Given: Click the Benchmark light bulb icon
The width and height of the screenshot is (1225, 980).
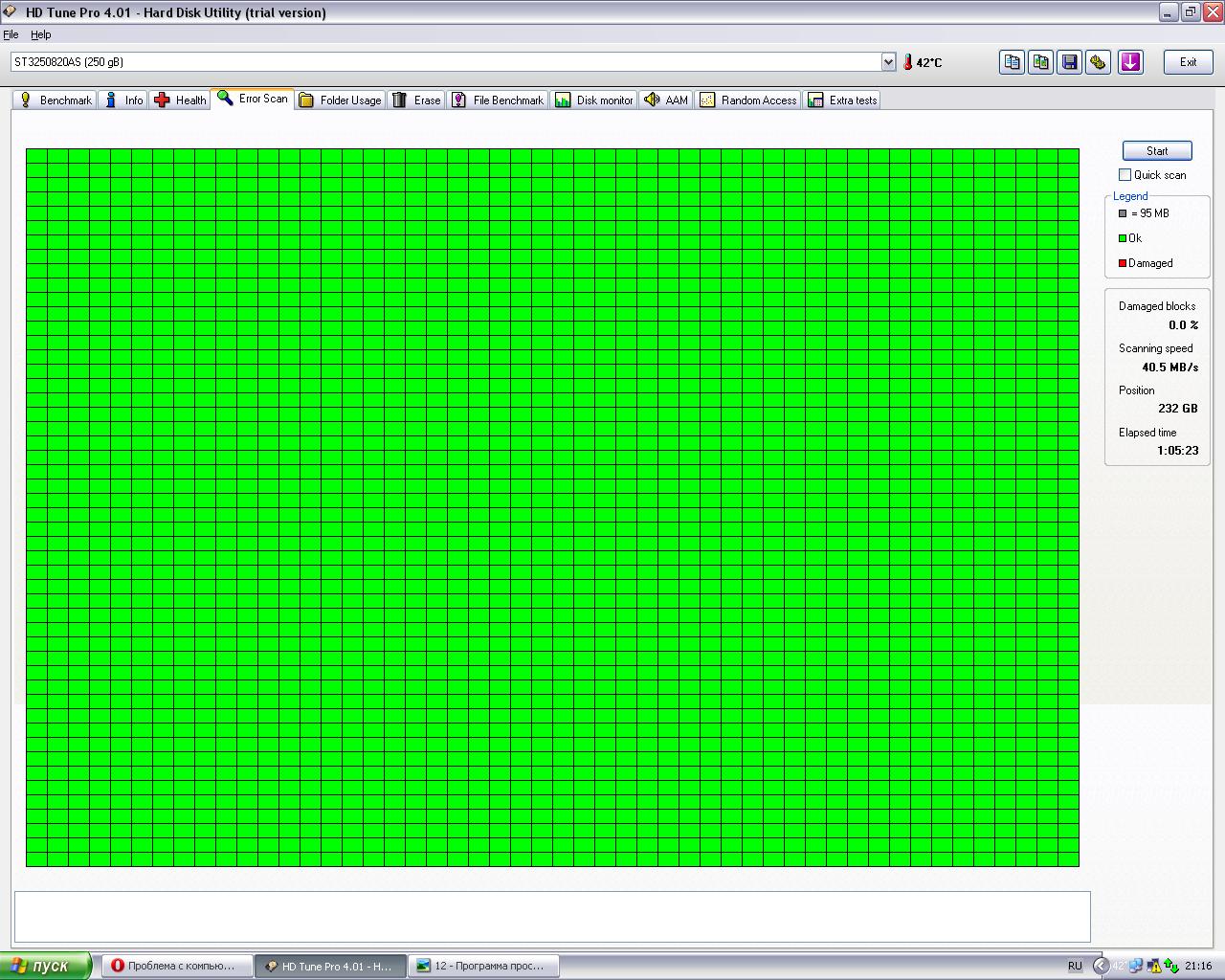Looking at the screenshot, I should [26, 100].
